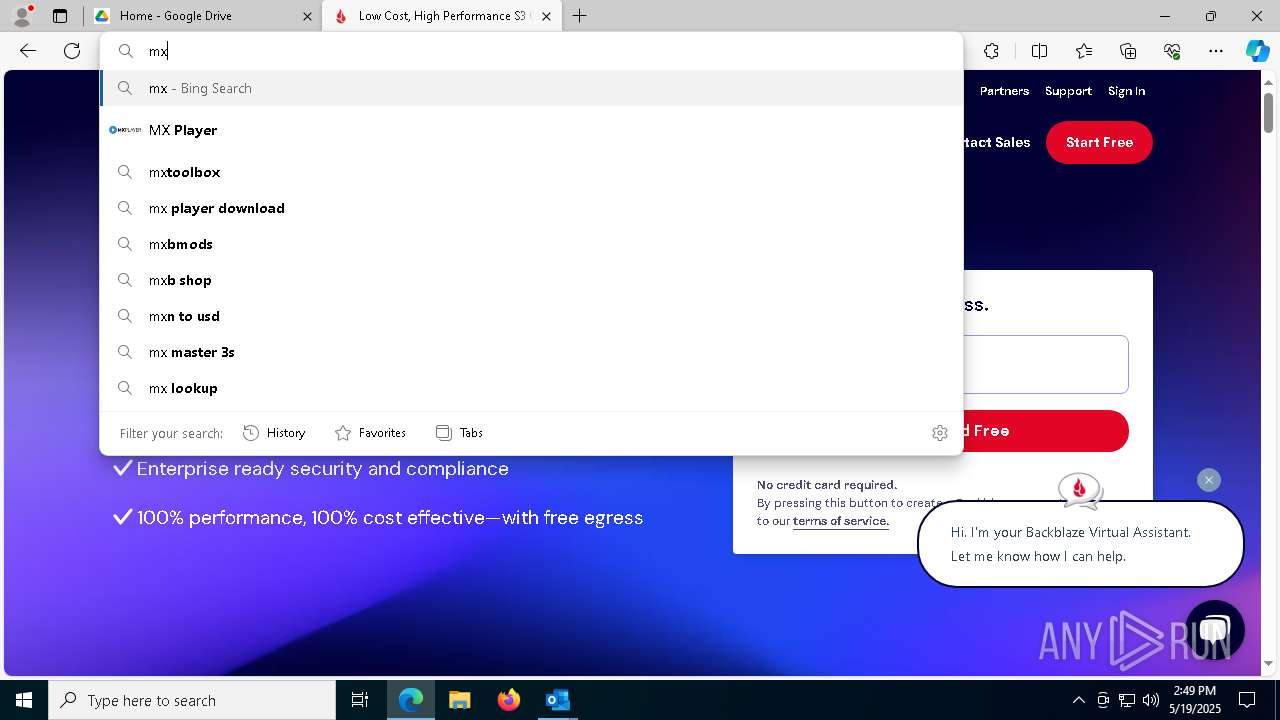This screenshot has height=720, width=1280.
Task: Open Firefox from taskbar
Action: click(508, 700)
